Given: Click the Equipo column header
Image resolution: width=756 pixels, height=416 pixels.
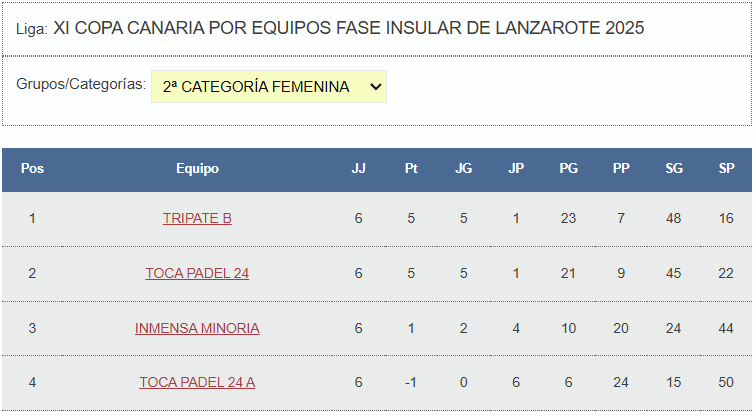Looking at the screenshot, I should (197, 169).
